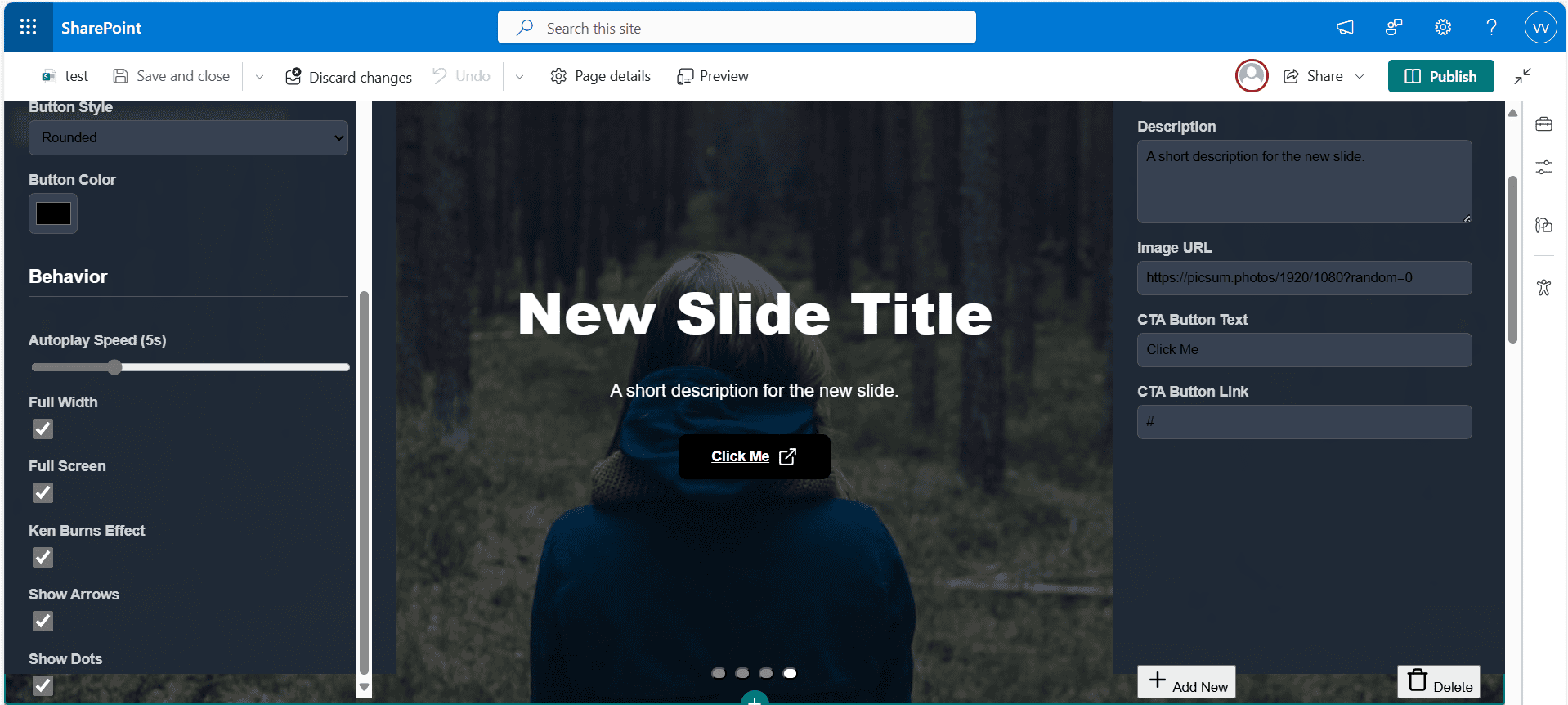Open the settings gear icon
Viewport: 1568px width, 705px height.
pyautogui.click(x=1443, y=27)
